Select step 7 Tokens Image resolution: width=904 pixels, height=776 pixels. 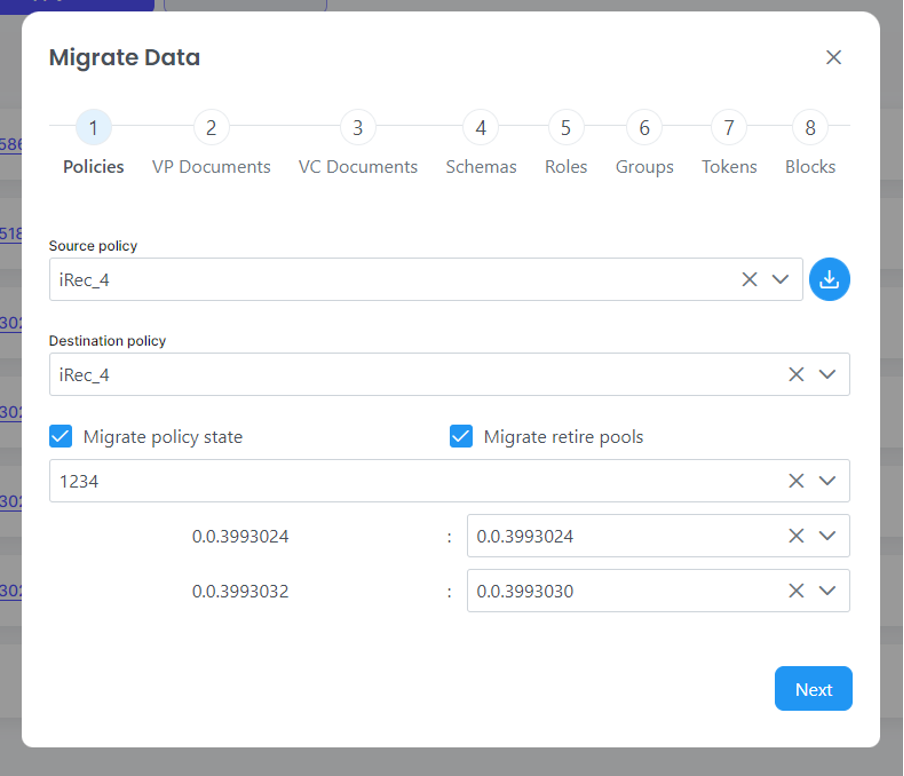click(x=729, y=129)
